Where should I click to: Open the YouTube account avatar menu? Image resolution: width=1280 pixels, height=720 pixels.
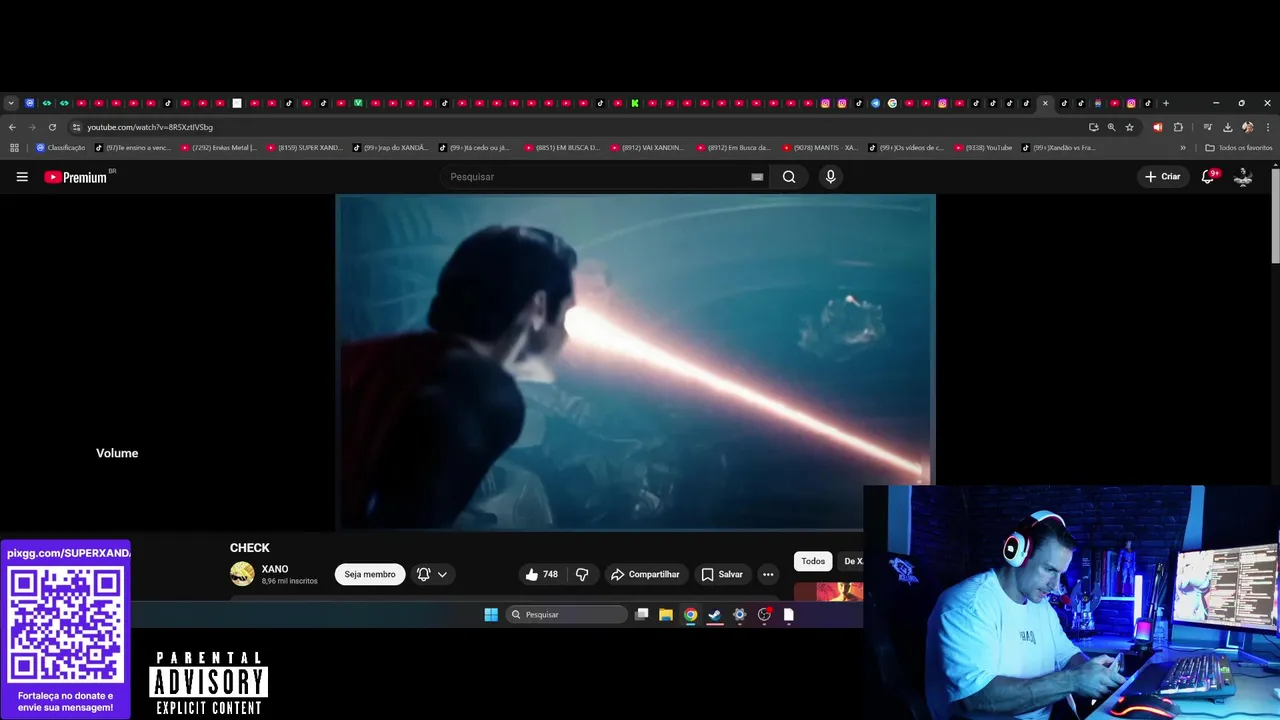point(1243,177)
